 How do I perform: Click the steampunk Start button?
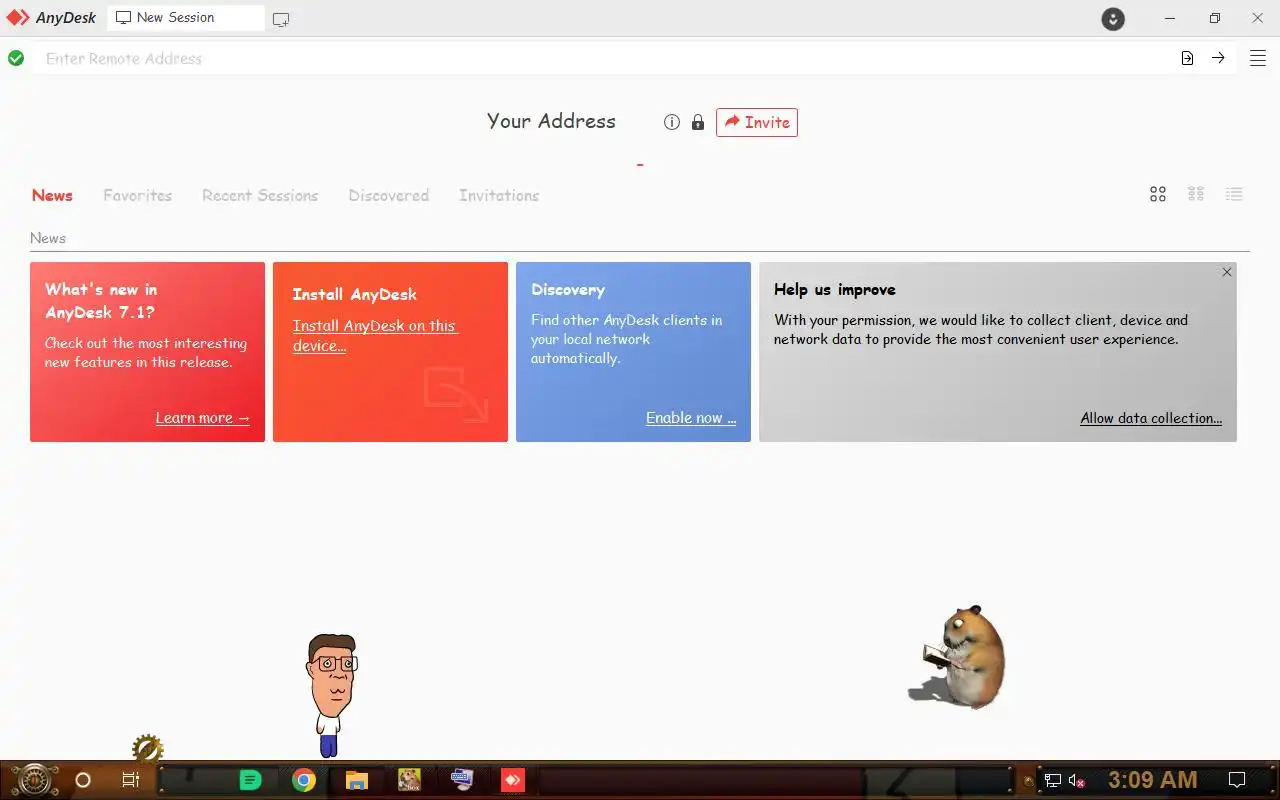pyautogui.click(x=34, y=780)
